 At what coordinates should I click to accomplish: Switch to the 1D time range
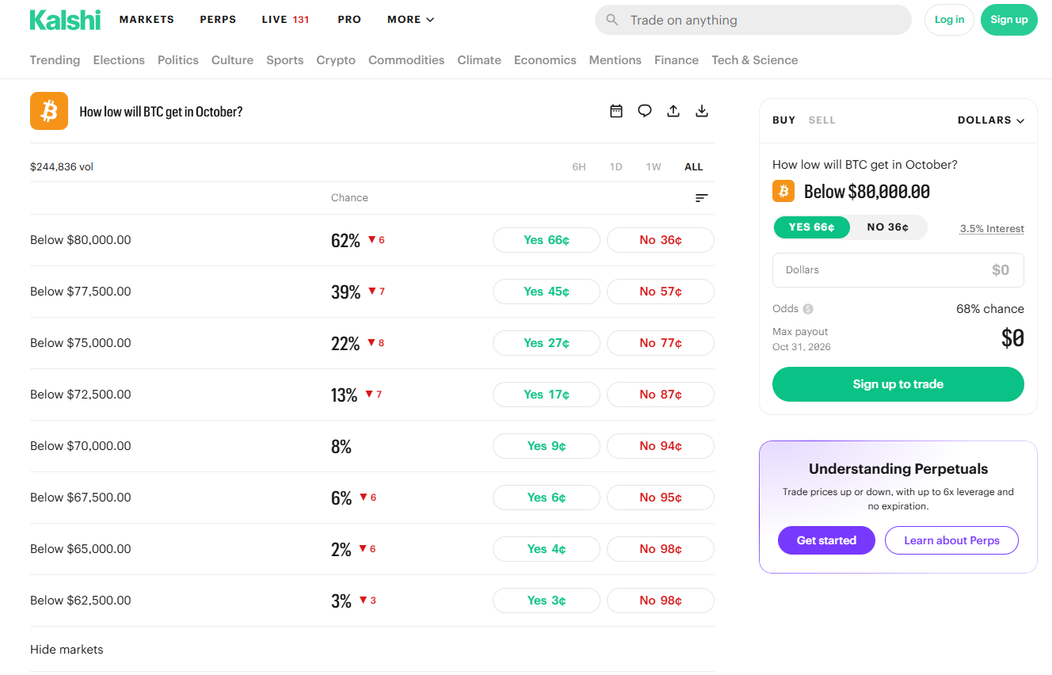tap(616, 167)
